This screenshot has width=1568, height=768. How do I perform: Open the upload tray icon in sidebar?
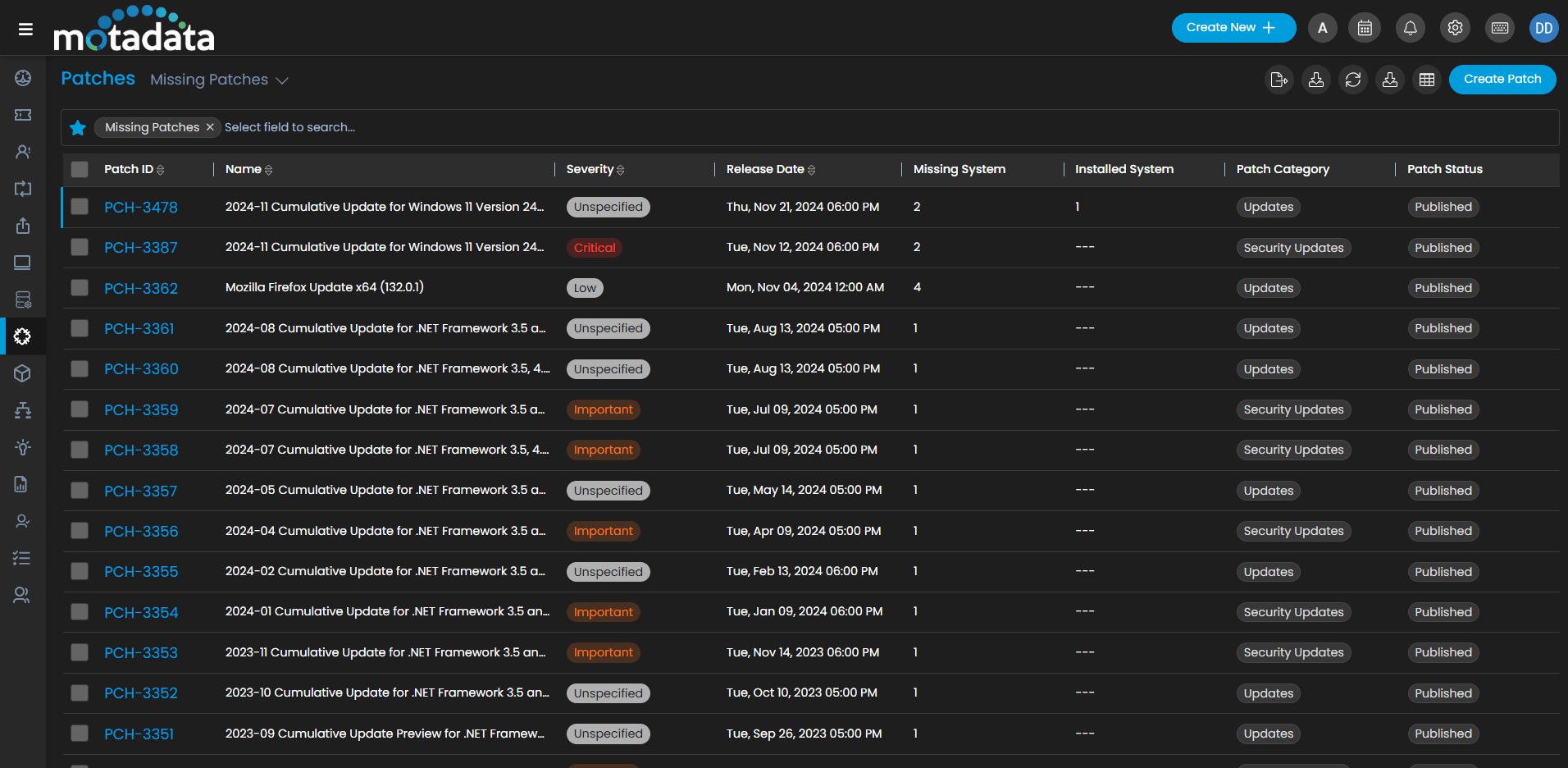23,226
